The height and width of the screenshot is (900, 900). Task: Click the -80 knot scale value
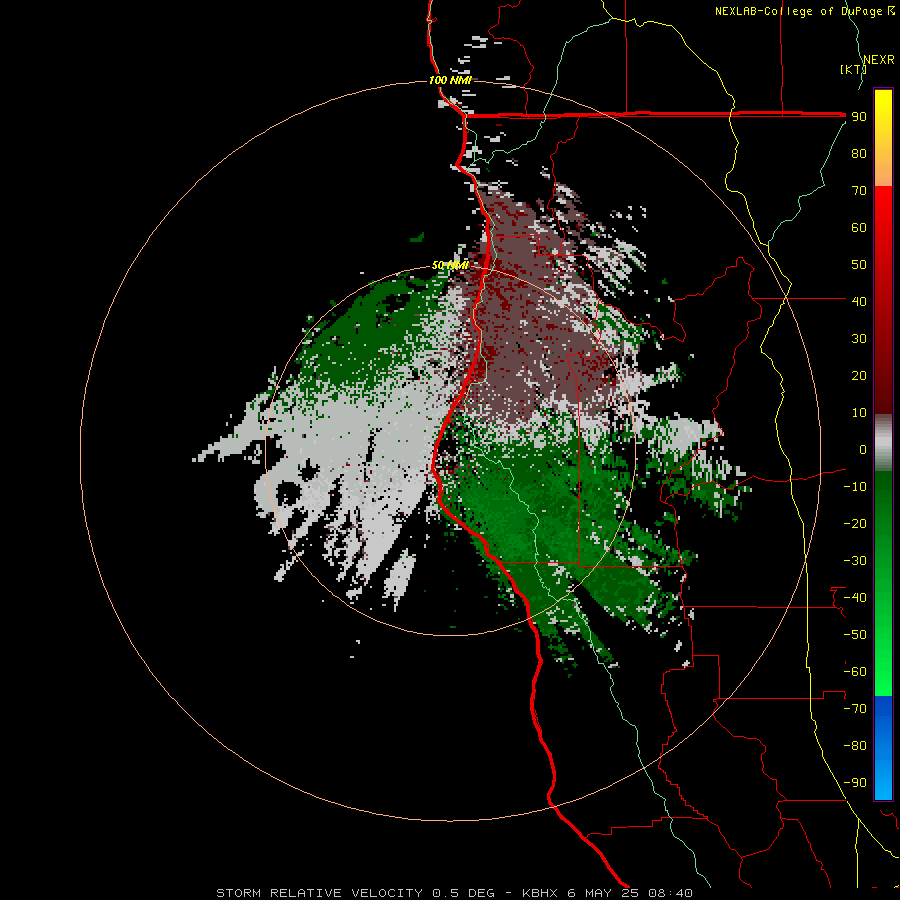[855, 746]
